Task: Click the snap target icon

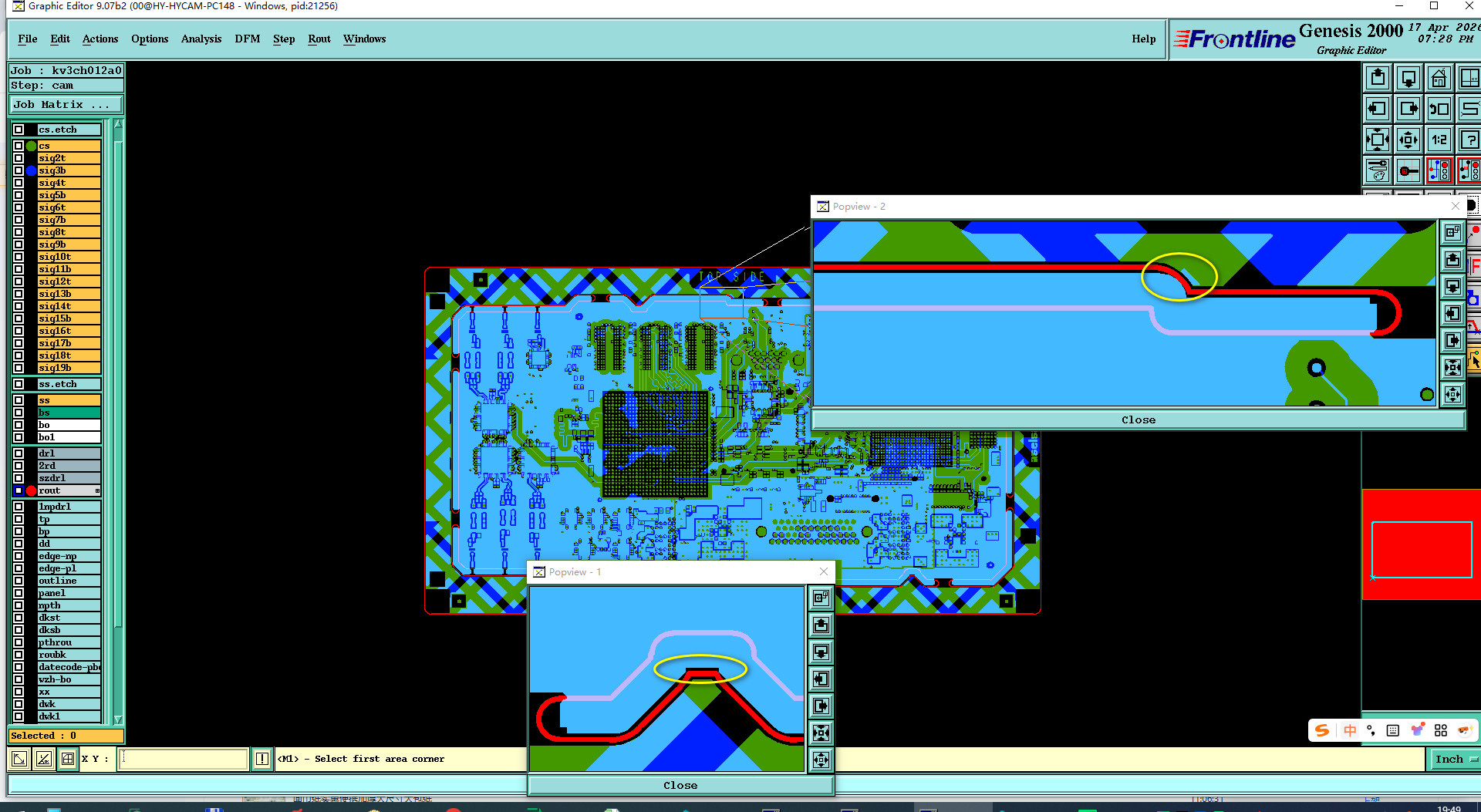Action: tap(1408, 170)
